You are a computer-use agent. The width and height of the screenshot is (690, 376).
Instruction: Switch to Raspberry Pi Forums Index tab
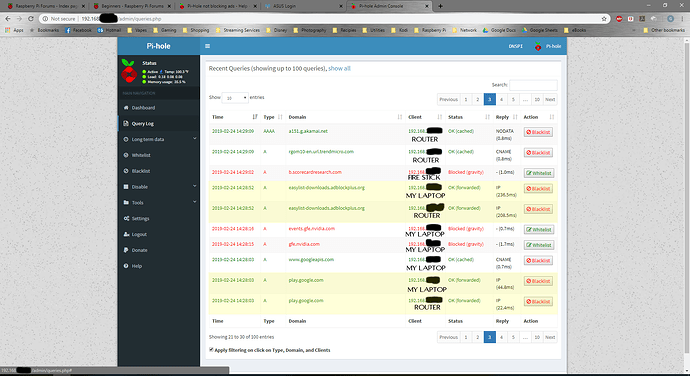[46, 6]
